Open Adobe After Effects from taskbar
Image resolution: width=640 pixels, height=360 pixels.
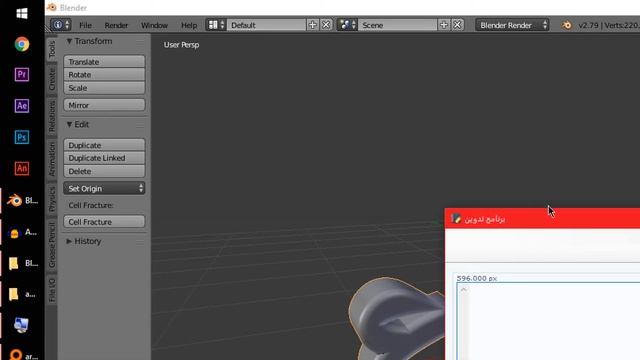22,106
